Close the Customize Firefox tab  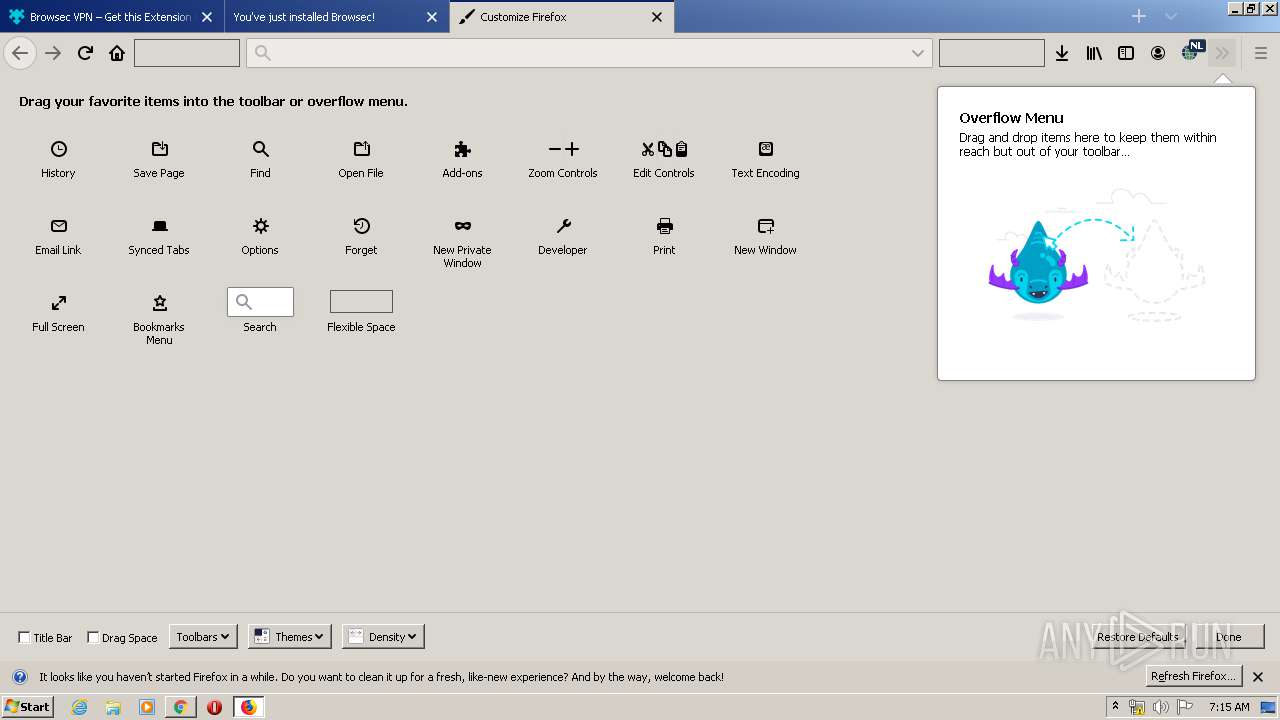[x=657, y=17]
